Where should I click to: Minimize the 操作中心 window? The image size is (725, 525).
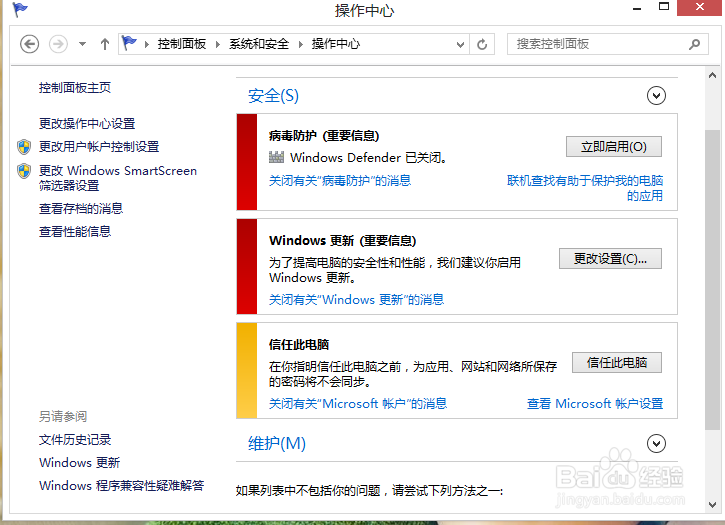coord(637,8)
